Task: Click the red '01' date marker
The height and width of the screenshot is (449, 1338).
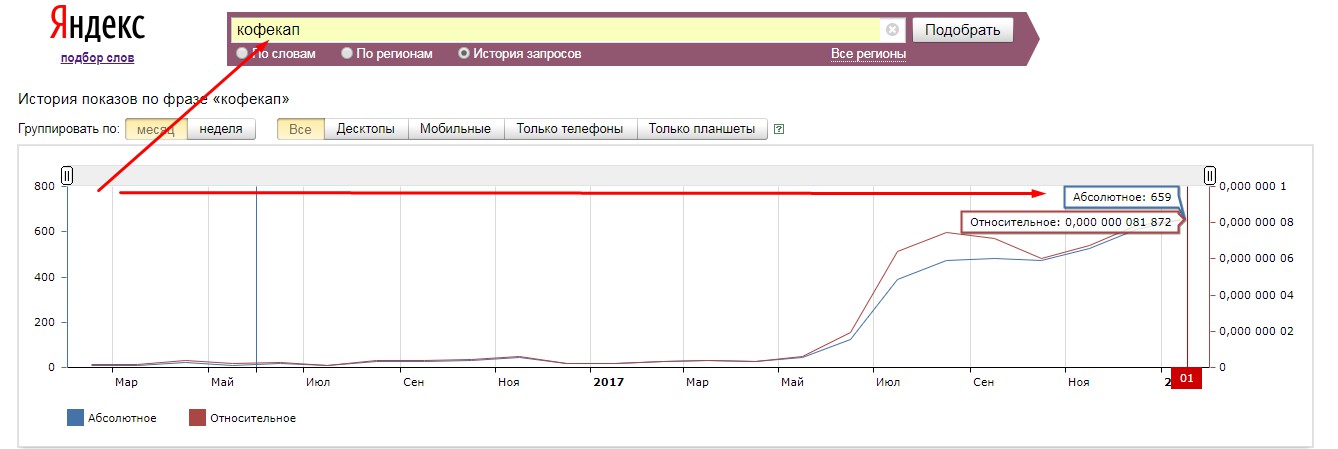Action: tap(1187, 379)
